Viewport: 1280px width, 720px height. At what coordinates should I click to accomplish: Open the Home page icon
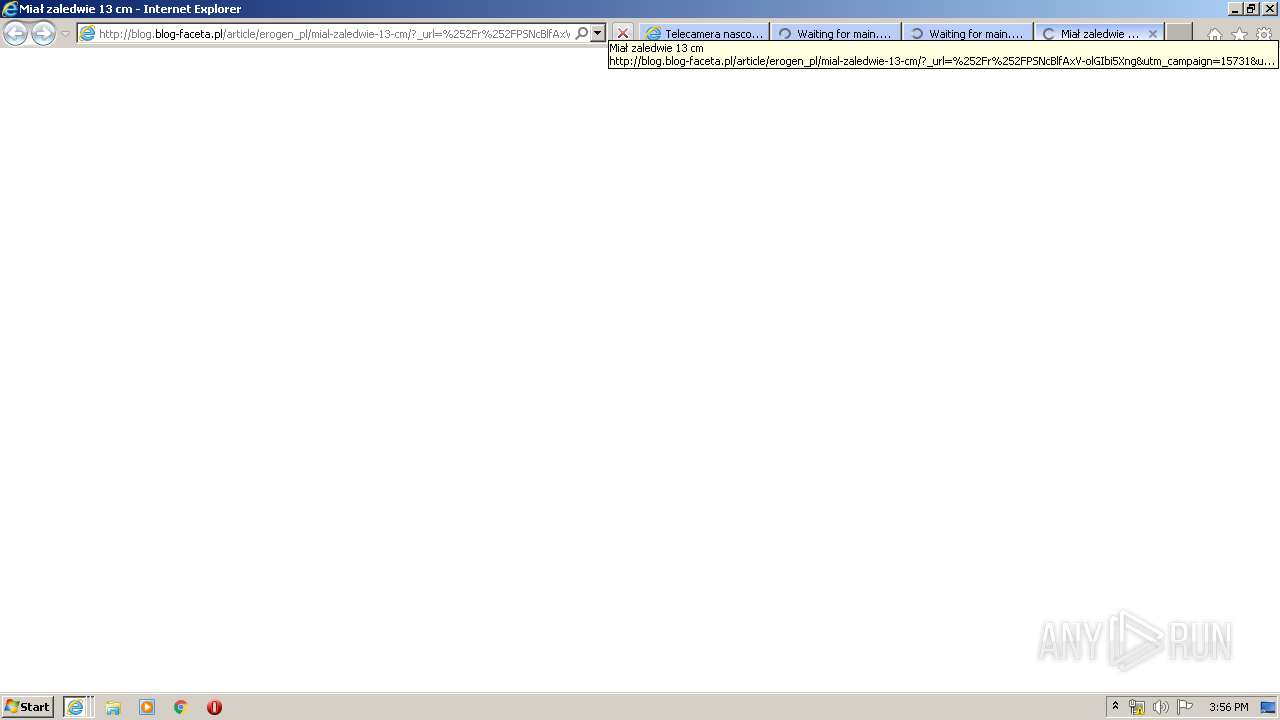(1214, 34)
